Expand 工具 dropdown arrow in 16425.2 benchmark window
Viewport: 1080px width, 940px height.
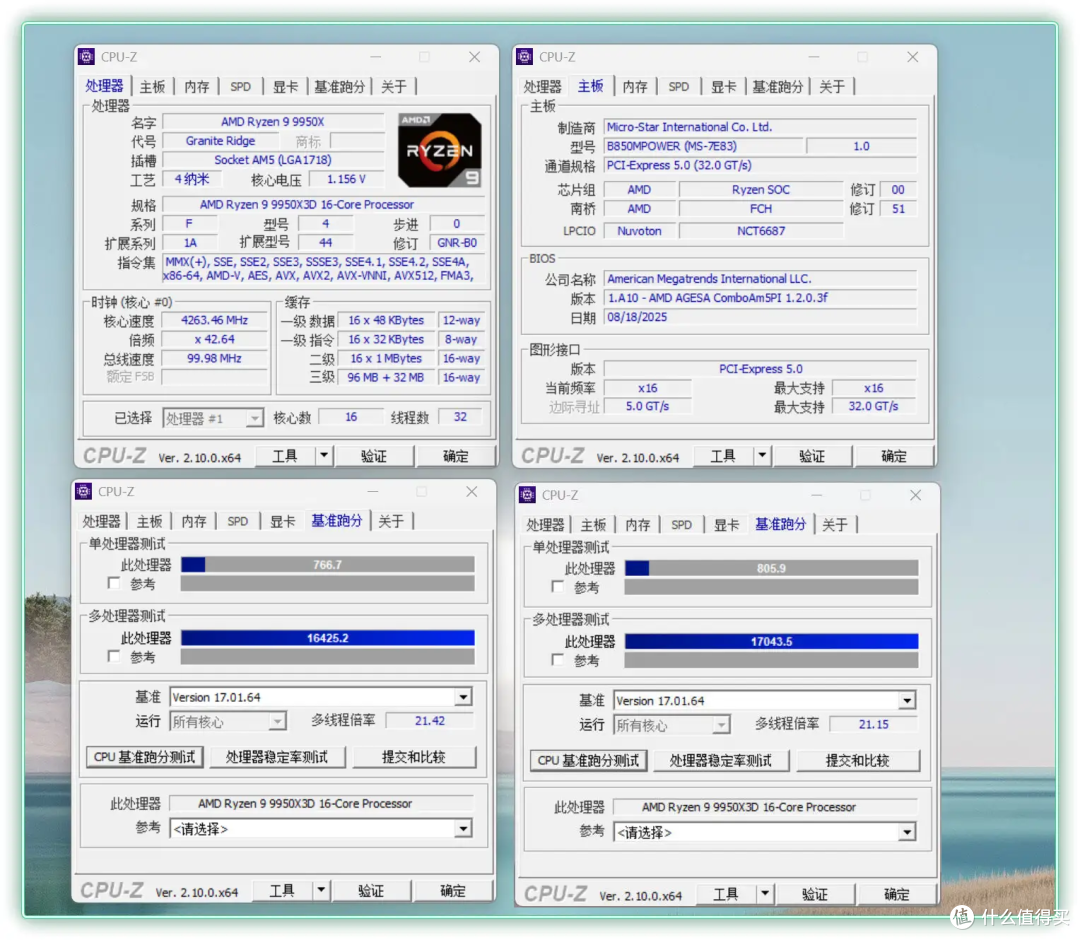pyautogui.click(x=321, y=890)
